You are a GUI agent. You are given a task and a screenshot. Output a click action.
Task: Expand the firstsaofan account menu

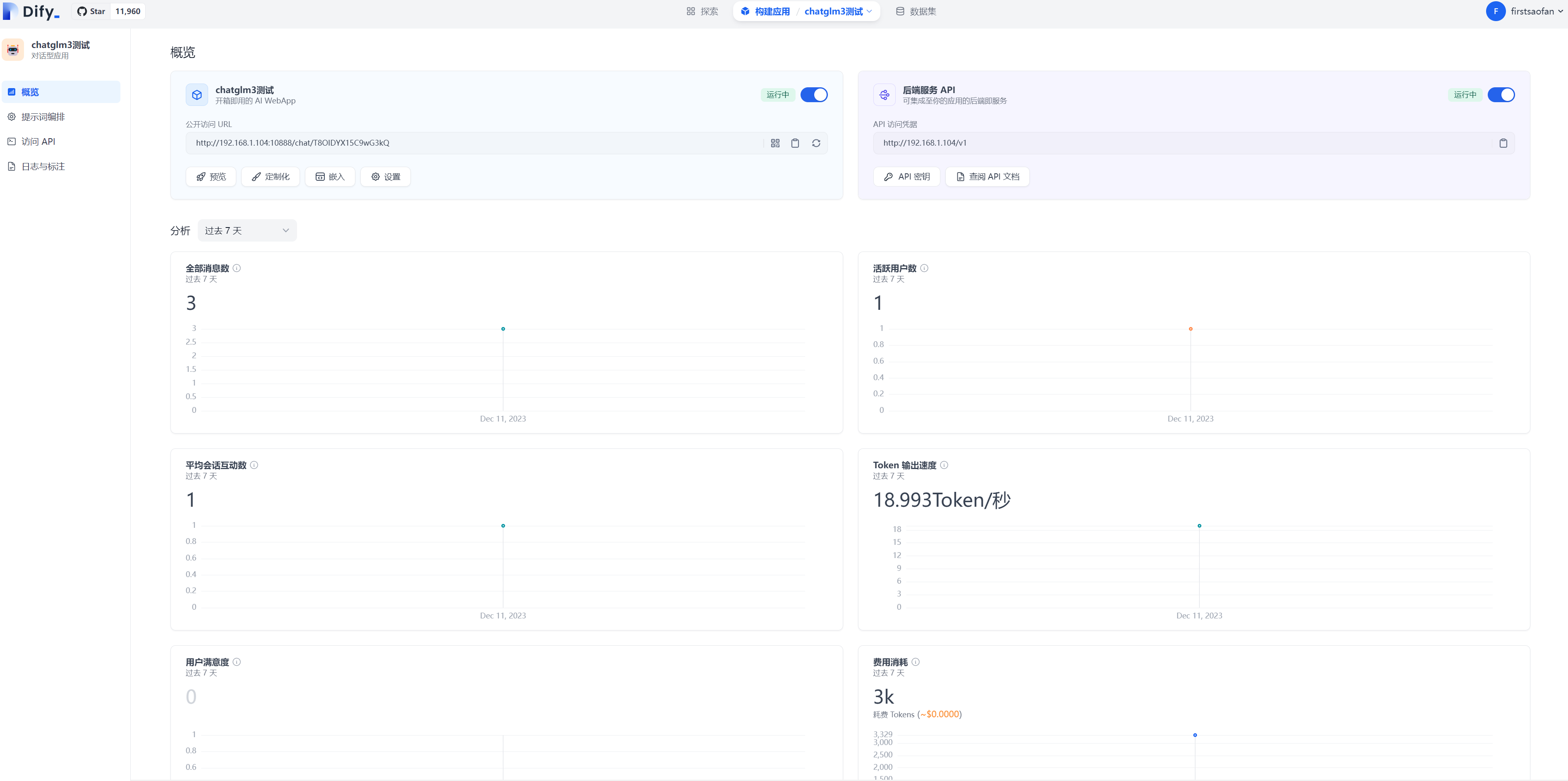[x=1537, y=12]
